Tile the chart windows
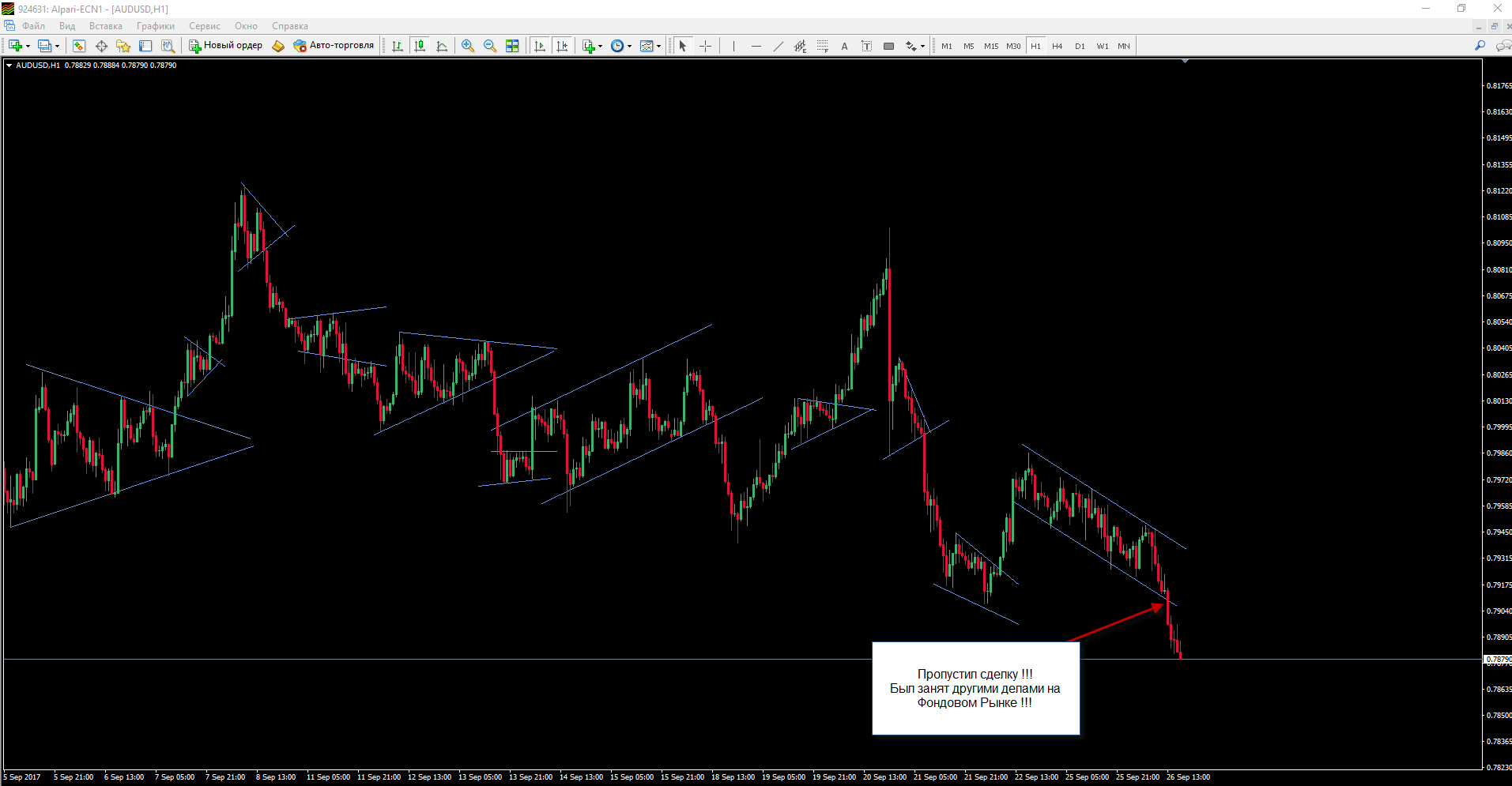This screenshot has width=1512, height=786. click(x=512, y=46)
